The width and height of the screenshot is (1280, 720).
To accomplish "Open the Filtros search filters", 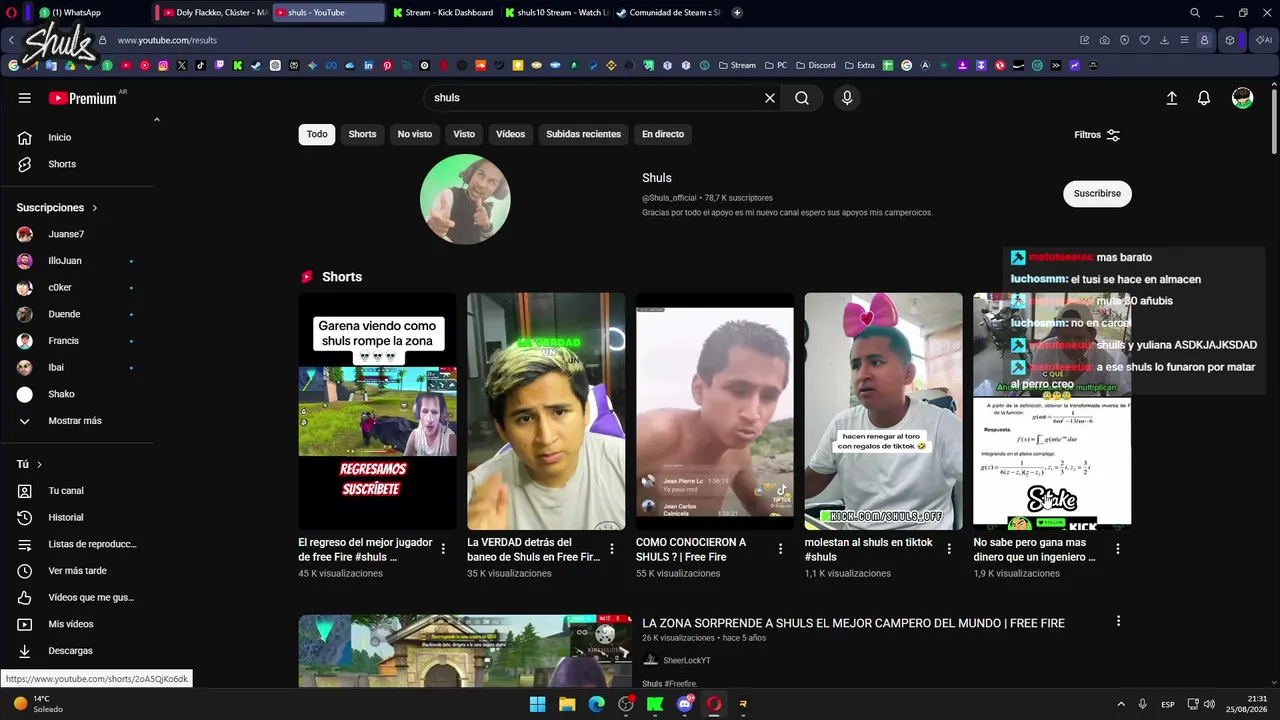I will (x=1097, y=135).
